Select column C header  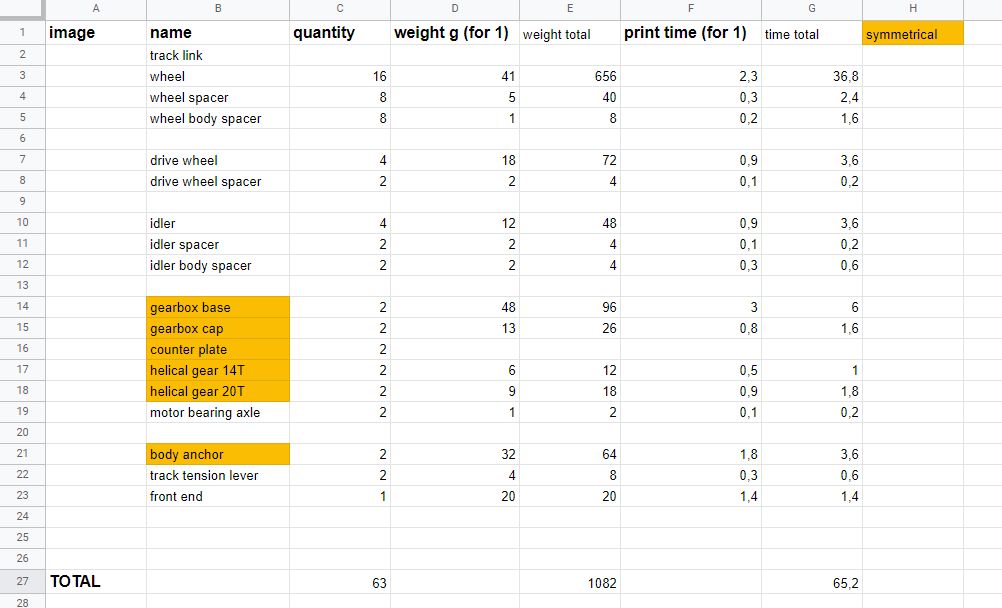(x=339, y=8)
